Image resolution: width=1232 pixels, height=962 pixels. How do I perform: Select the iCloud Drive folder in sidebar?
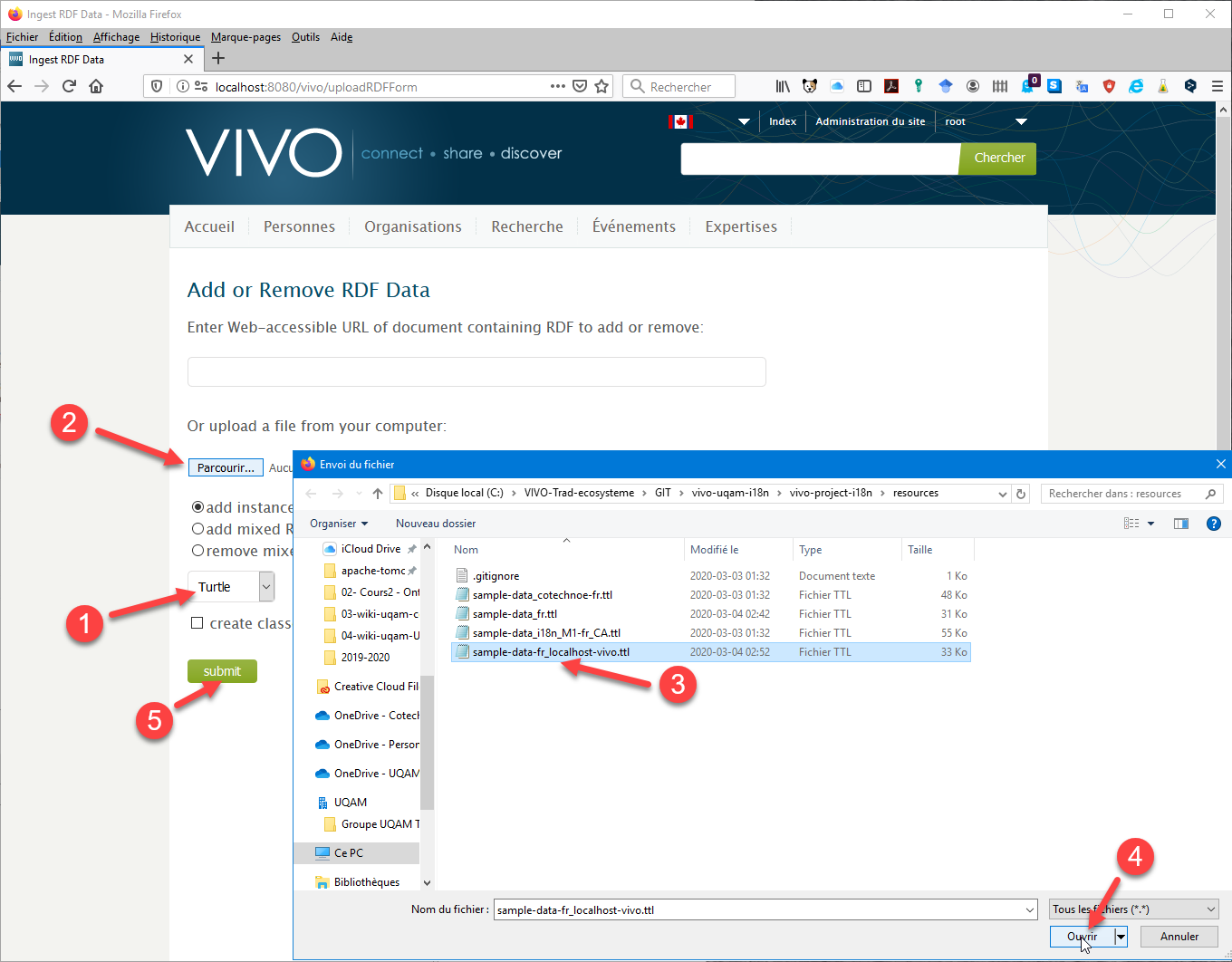[x=371, y=549]
